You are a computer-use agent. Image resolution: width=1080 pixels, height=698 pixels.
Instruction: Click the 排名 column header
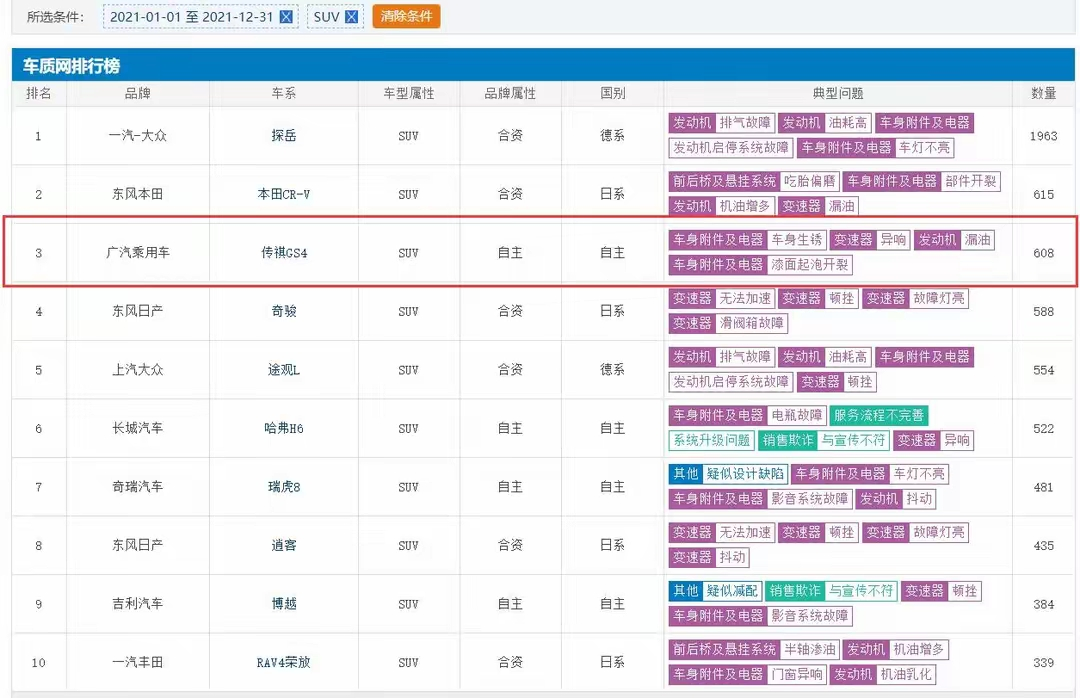(39, 93)
